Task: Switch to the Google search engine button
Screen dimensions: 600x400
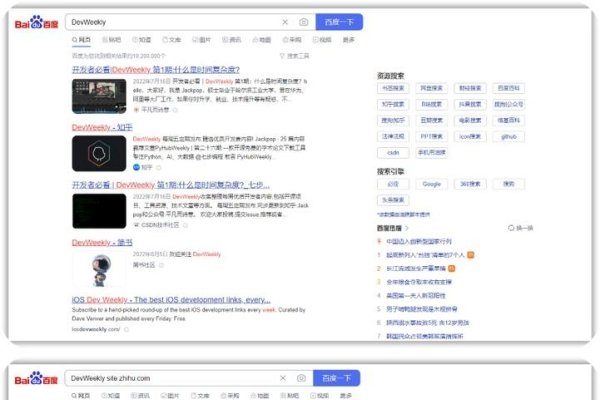Action: coord(432,184)
